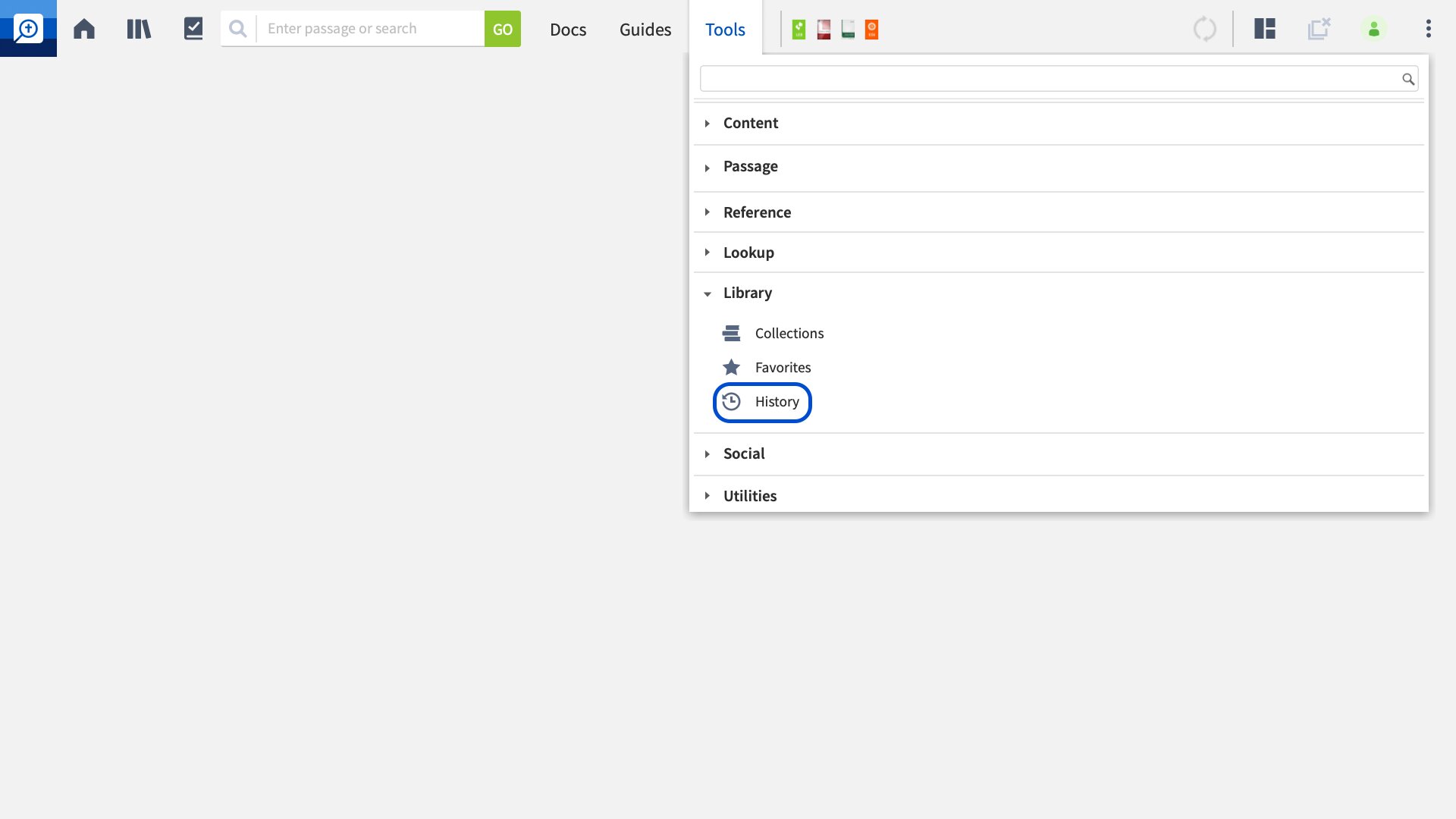1456x819 pixels.
Task: Click the Collections stacked-bars icon
Action: coord(731,334)
